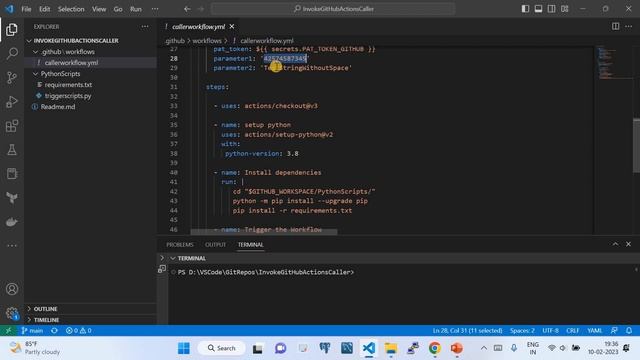Expand the terminal side chevron
The height and width of the screenshot is (360, 640).
(162, 258)
